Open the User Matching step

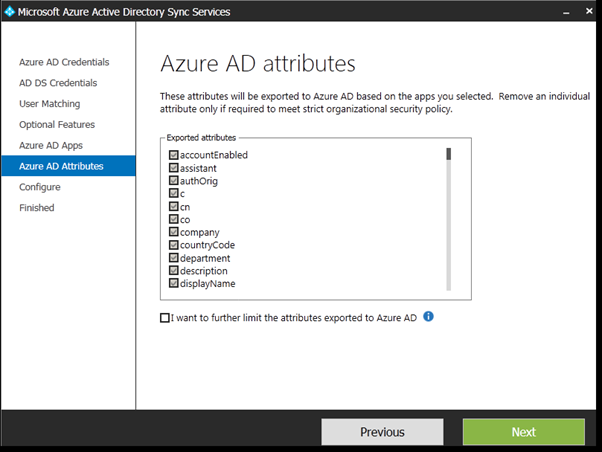[50, 104]
